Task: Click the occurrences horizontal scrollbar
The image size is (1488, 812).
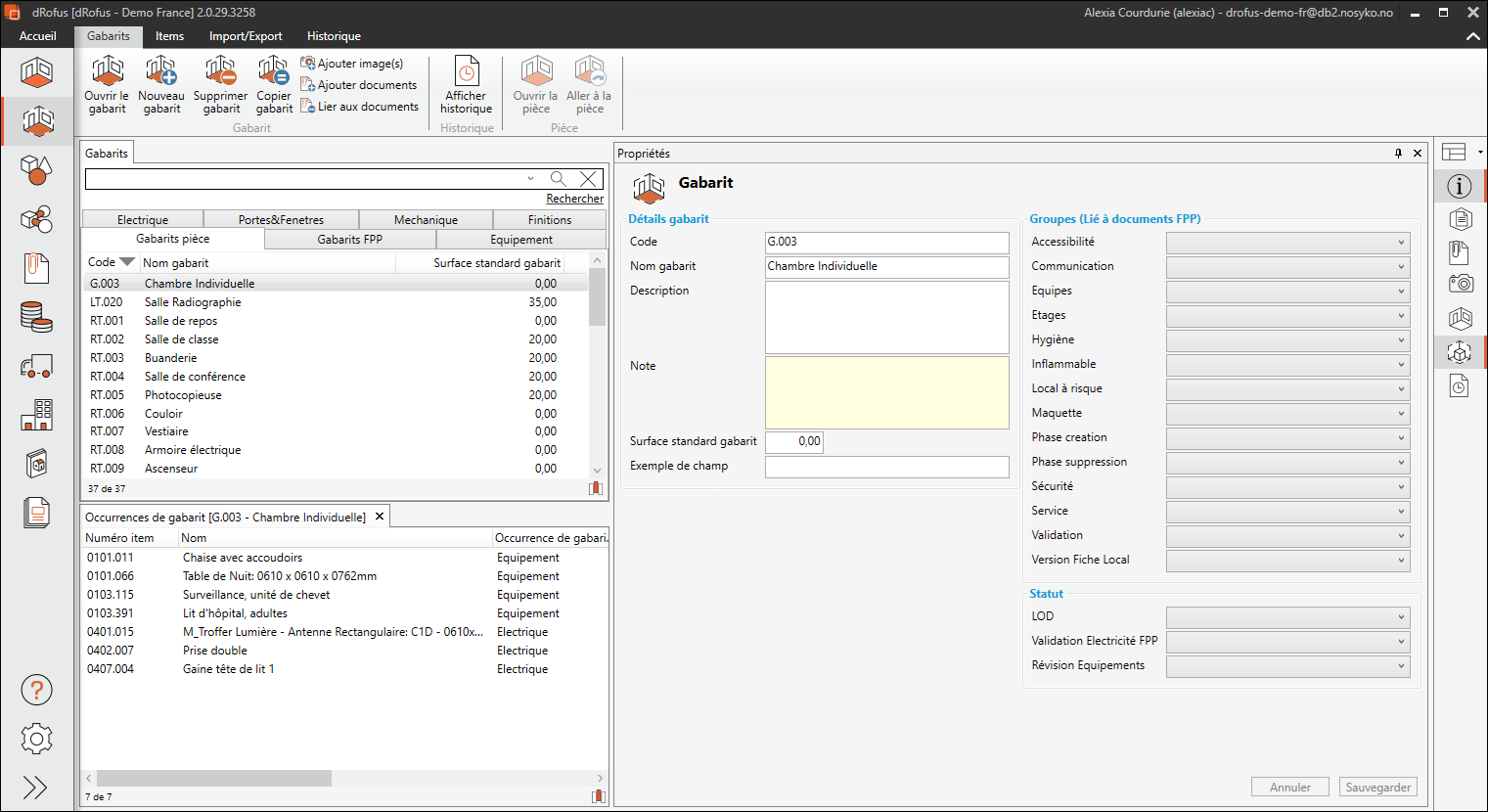Action: tap(214, 779)
